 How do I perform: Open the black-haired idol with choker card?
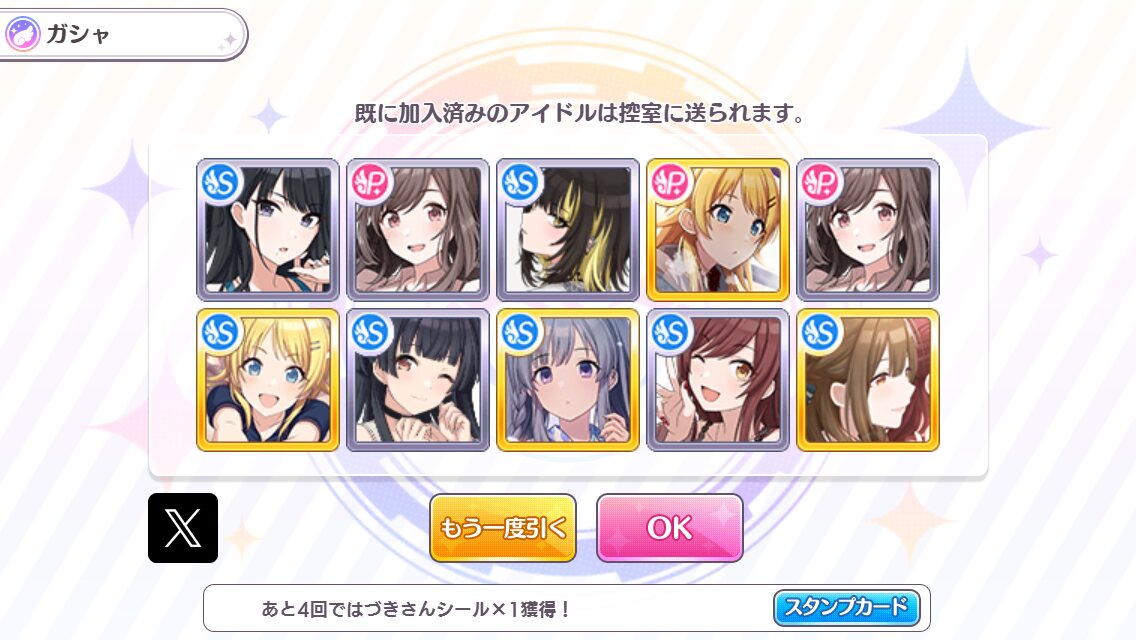[418, 380]
